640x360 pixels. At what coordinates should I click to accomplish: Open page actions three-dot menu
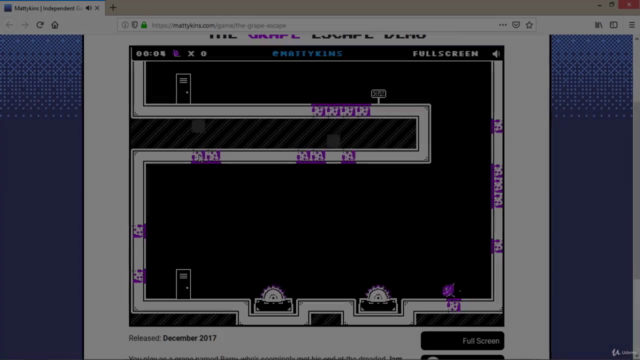[503, 25]
